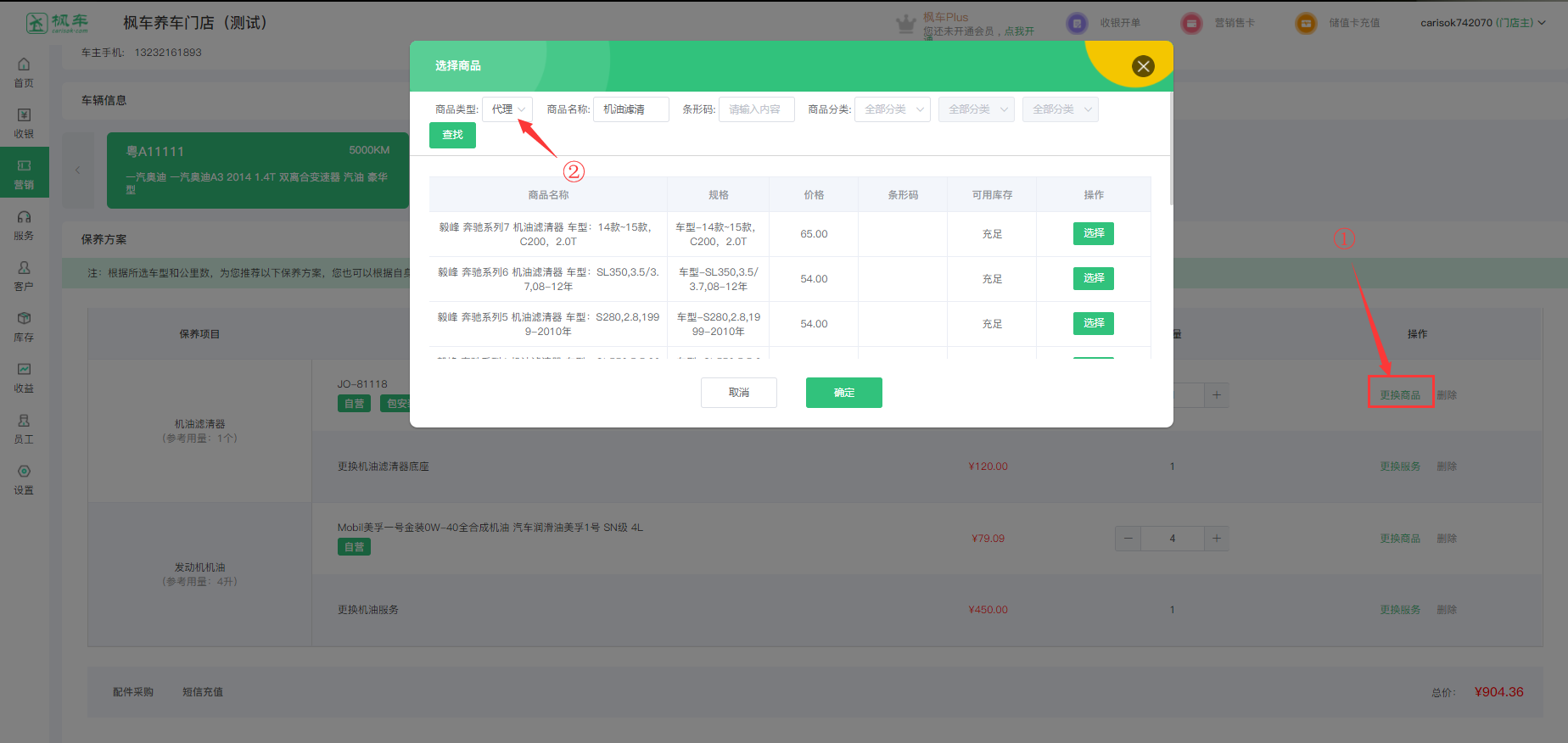Image resolution: width=1568 pixels, height=743 pixels.
Task: Click 更换服务 for 更换机油服务
Action: click(x=1400, y=610)
